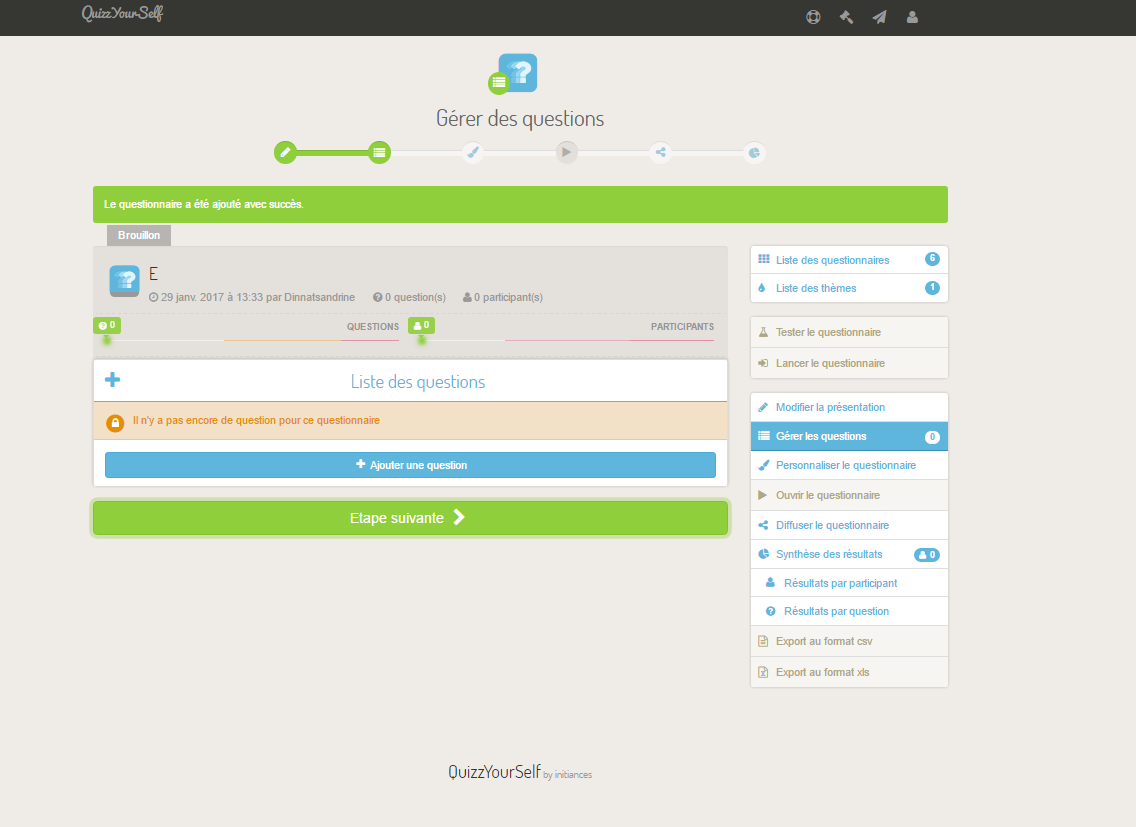Viewport: 1136px width, 827px height.
Task: Select the share step icon in progress bar
Action: (660, 152)
